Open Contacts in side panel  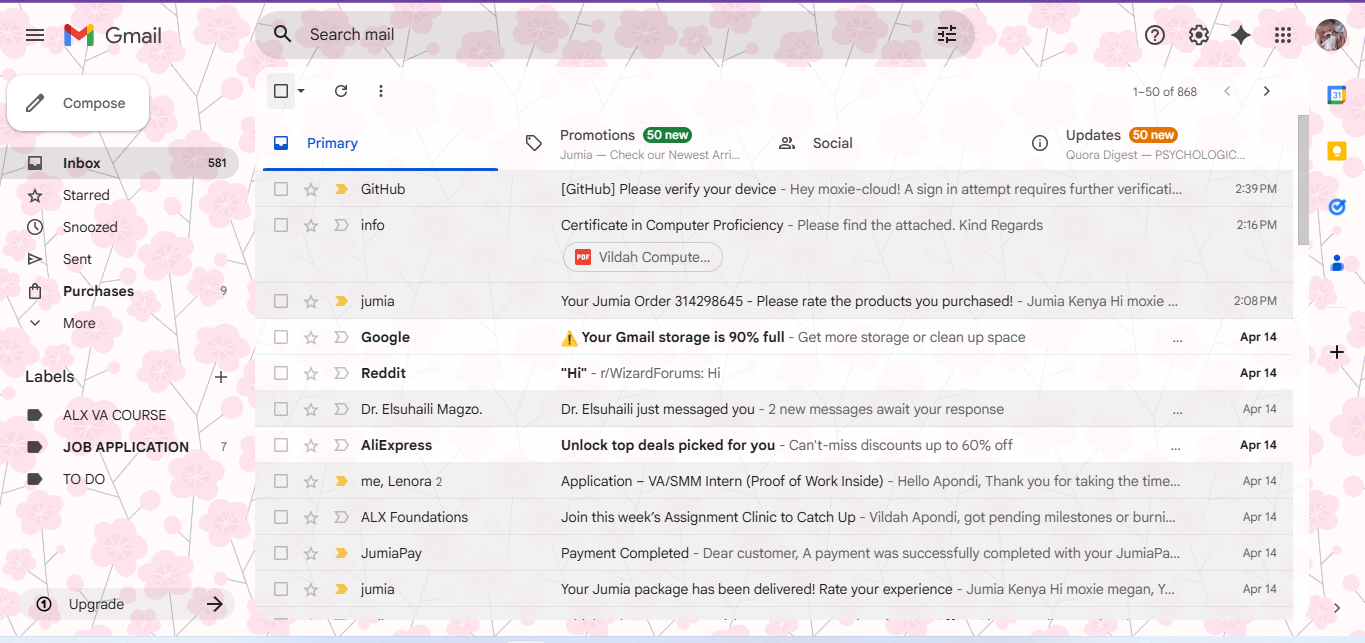(1337, 263)
